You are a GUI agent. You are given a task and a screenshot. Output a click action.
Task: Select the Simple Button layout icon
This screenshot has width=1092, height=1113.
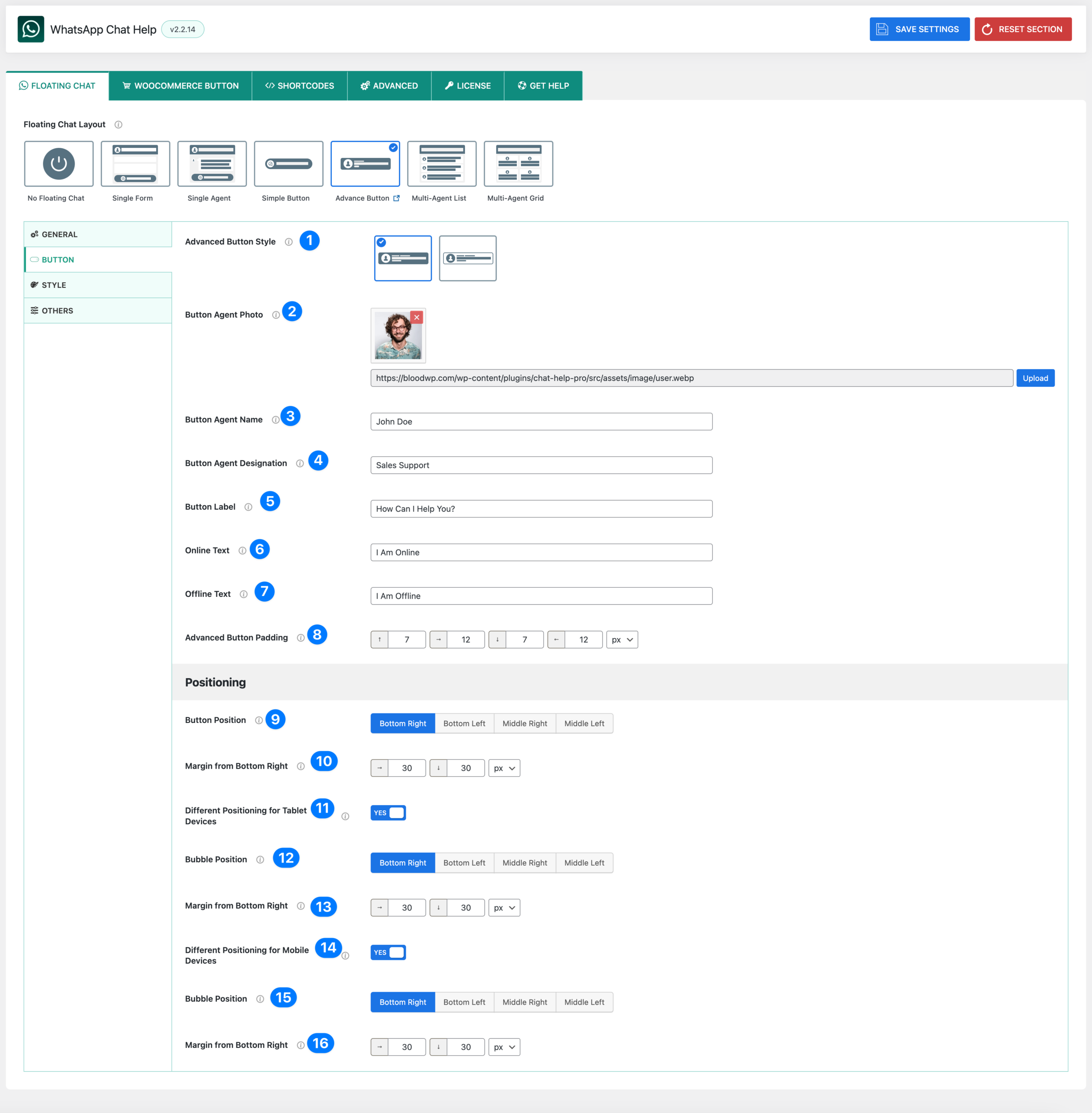[288, 163]
